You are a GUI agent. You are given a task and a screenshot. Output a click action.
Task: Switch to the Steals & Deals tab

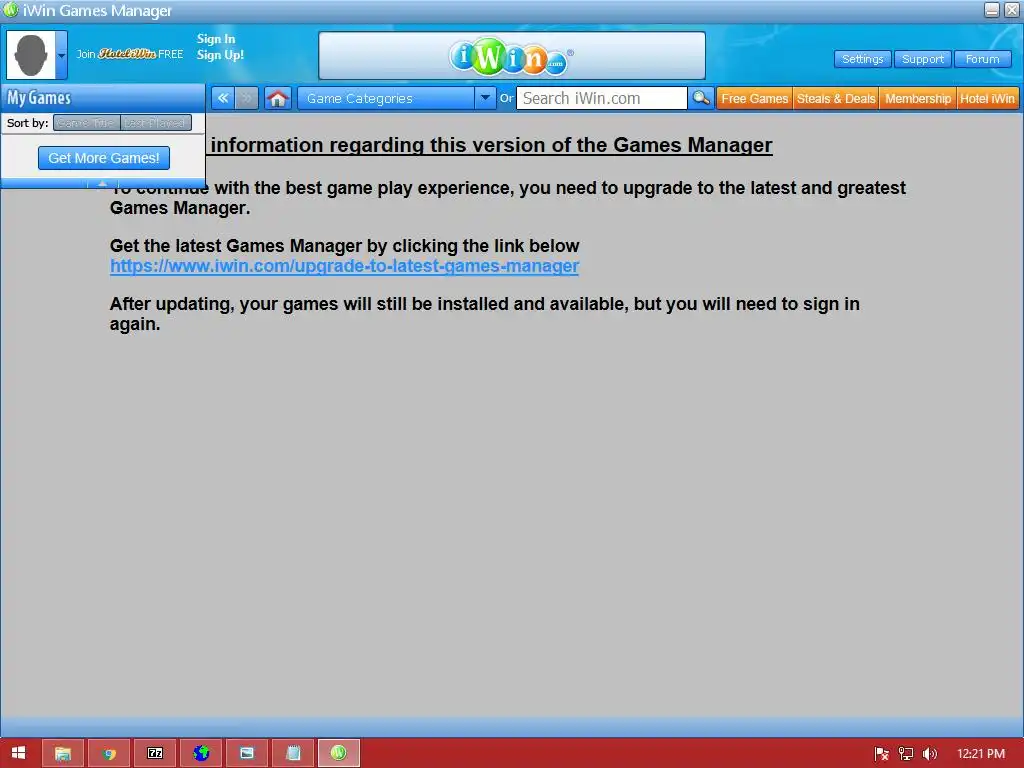pyautogui.click(x=836, y=99)
